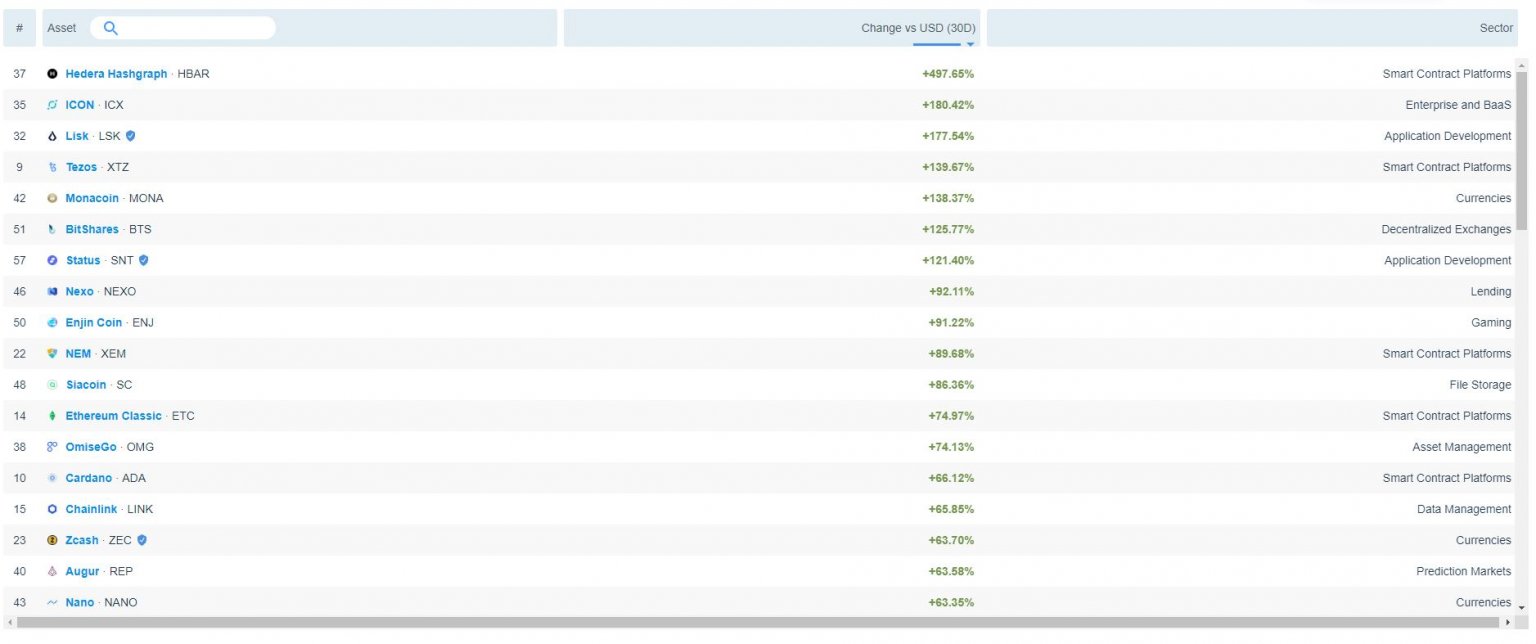Click the Gaming sector cell

[x=1491, y=322]
